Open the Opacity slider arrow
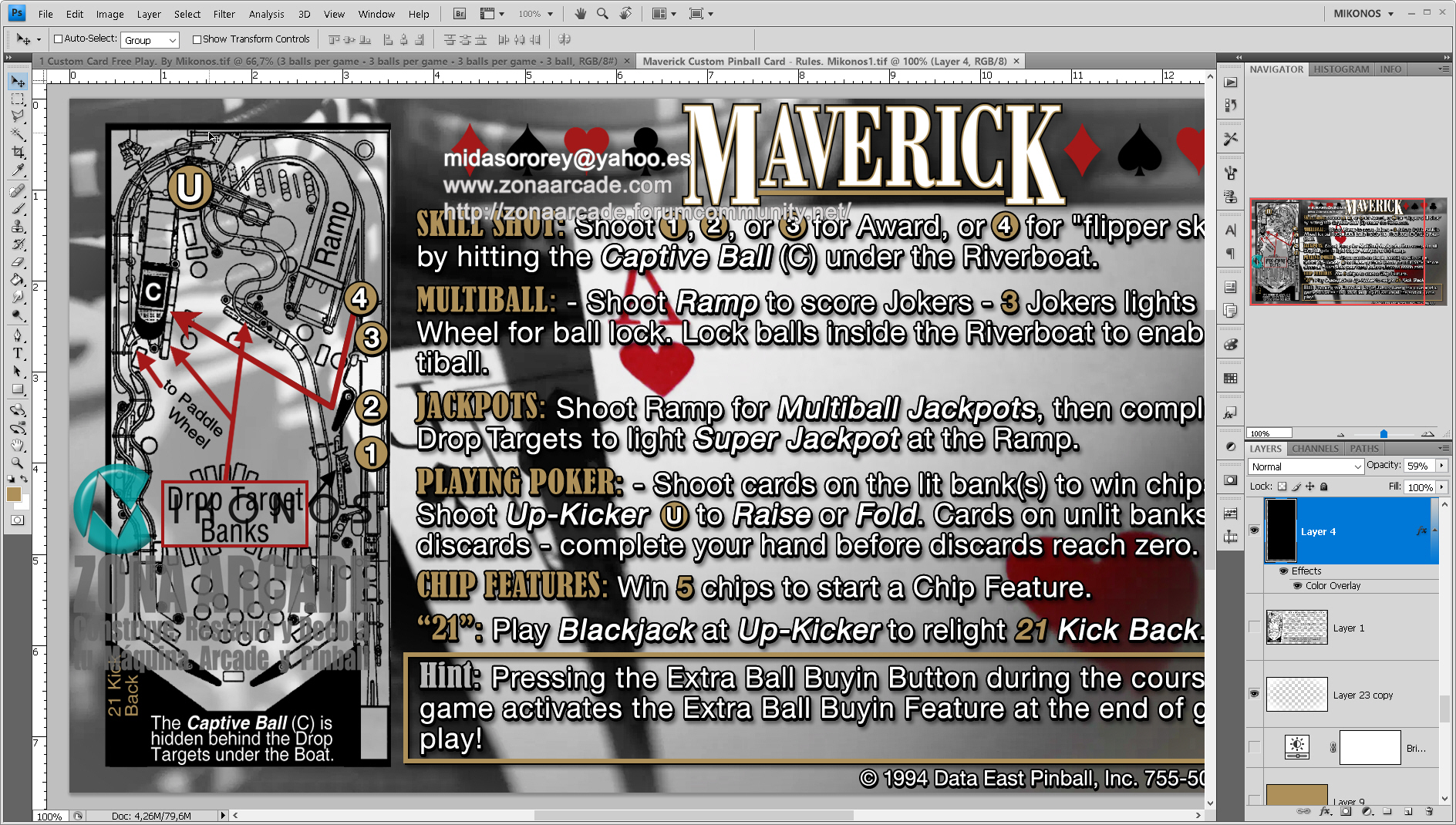 [x=1441, y=466]
